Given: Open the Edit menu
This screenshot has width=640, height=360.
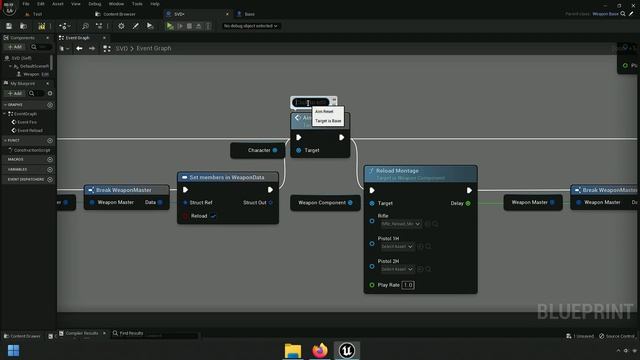Looking at the screenshot, I should click(x=41, y=4).
